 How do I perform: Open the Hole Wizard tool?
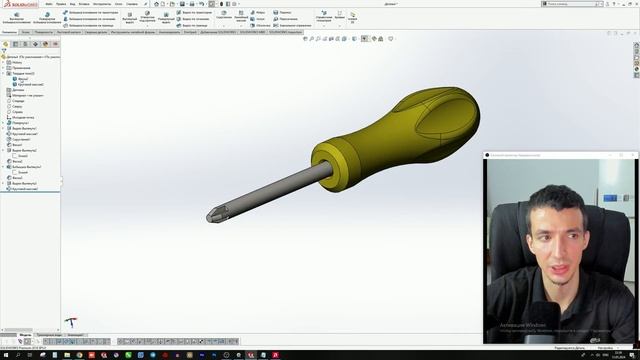(x=147, y=16)
